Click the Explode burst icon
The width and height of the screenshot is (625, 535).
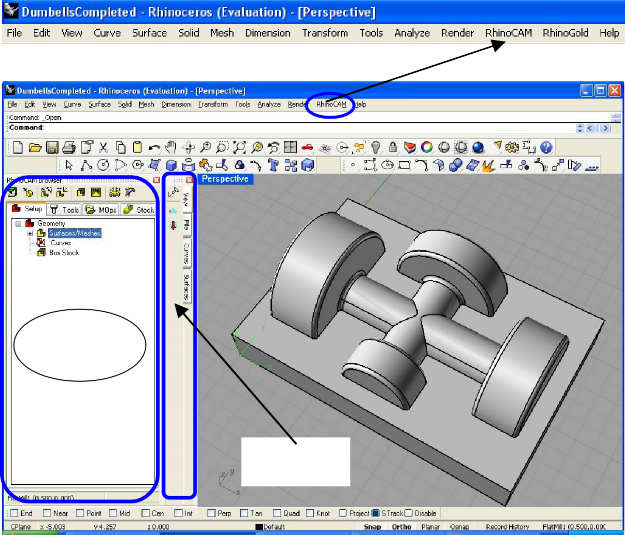click(489, 165)
